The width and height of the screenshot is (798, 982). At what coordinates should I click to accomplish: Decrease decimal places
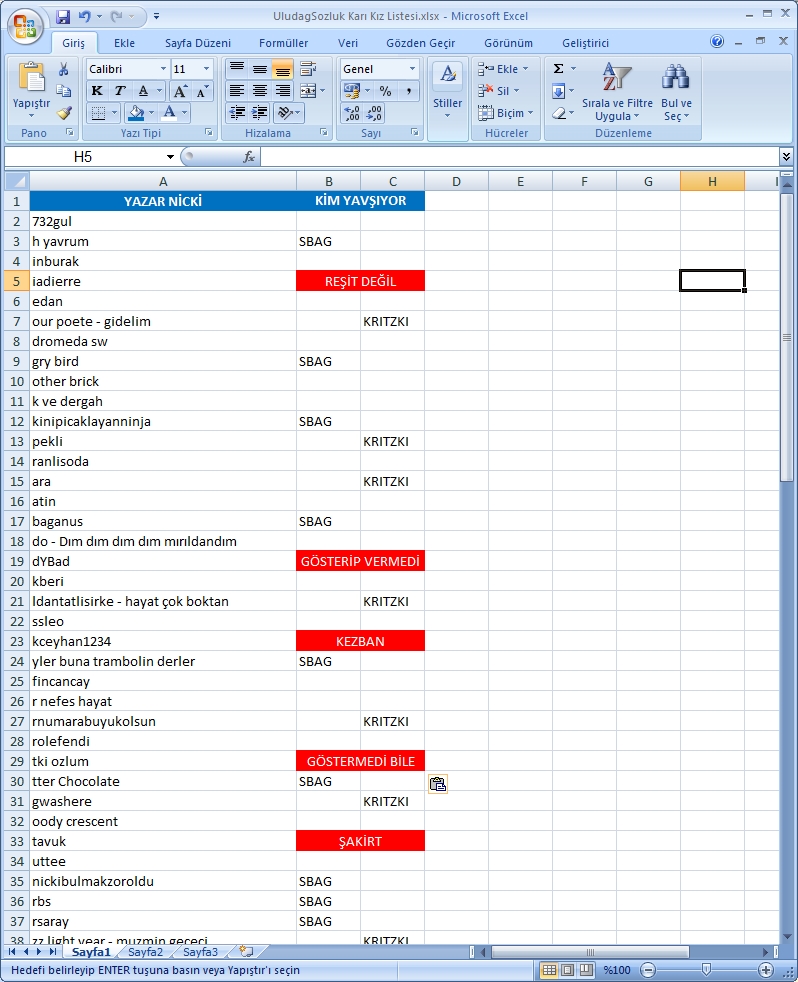tap(374, 113)
